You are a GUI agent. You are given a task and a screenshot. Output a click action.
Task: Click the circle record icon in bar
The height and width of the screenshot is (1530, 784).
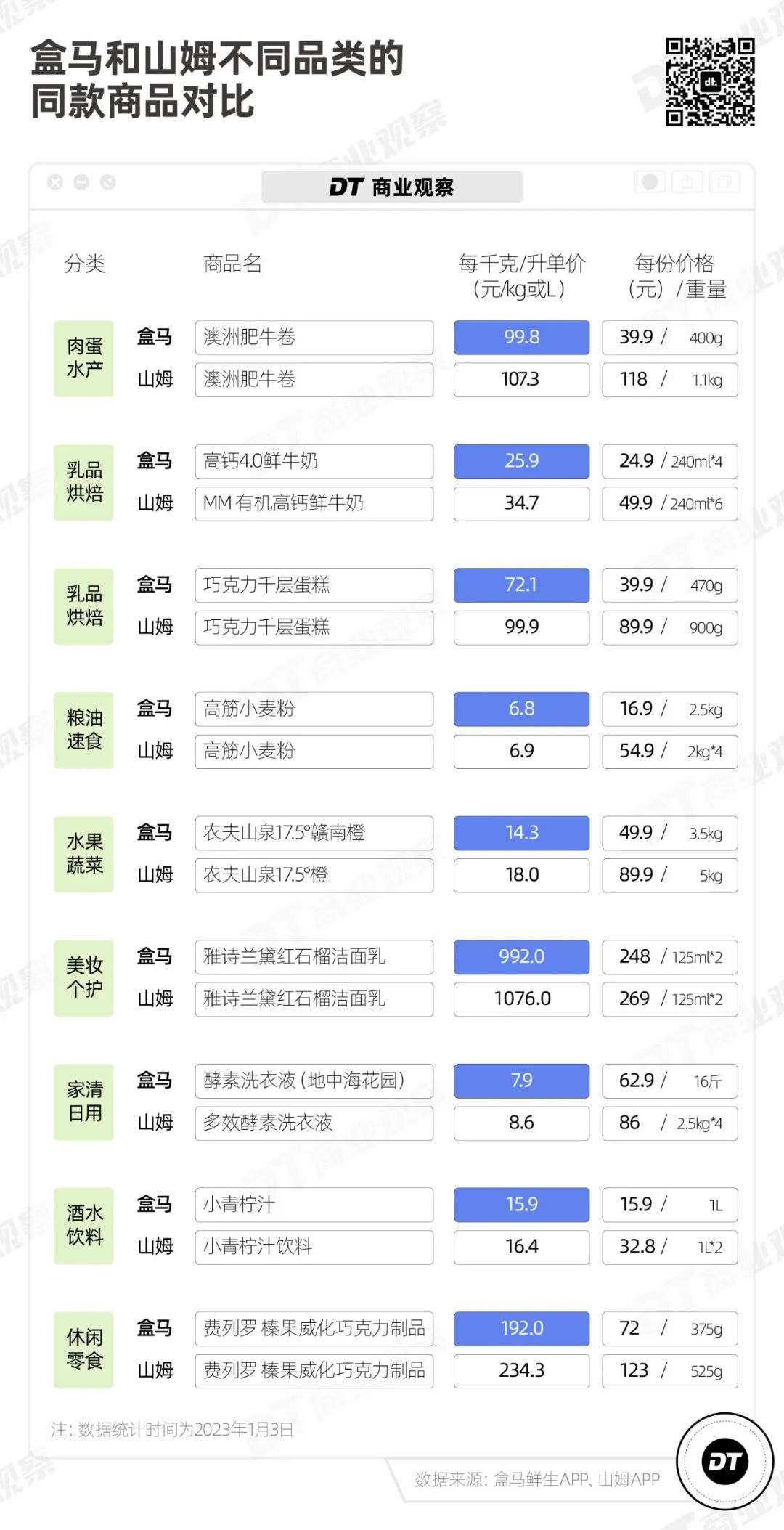[x=650, y=182]
